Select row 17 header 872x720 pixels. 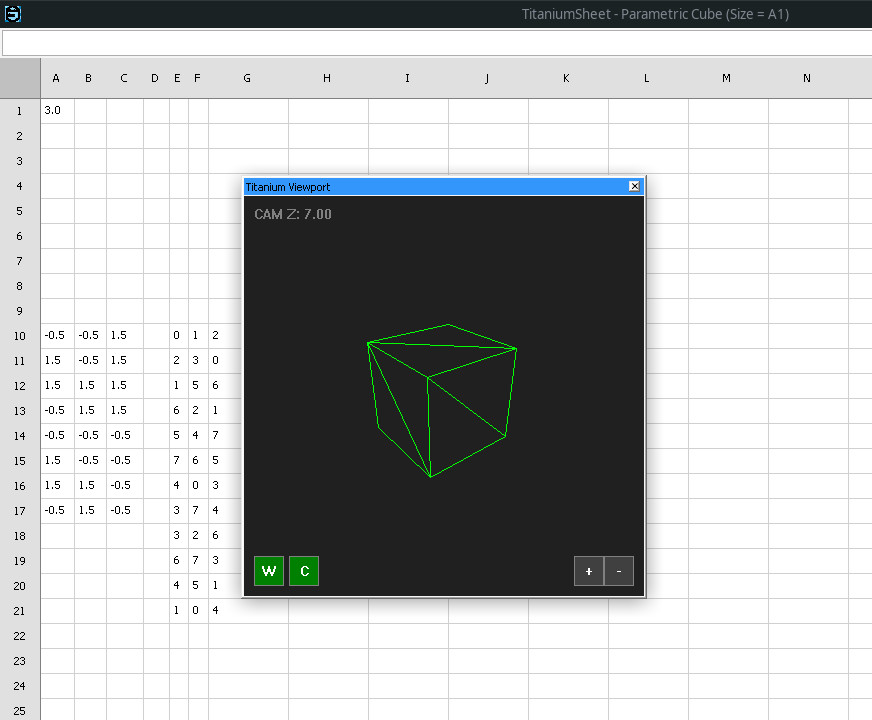[x=20, y=510]
